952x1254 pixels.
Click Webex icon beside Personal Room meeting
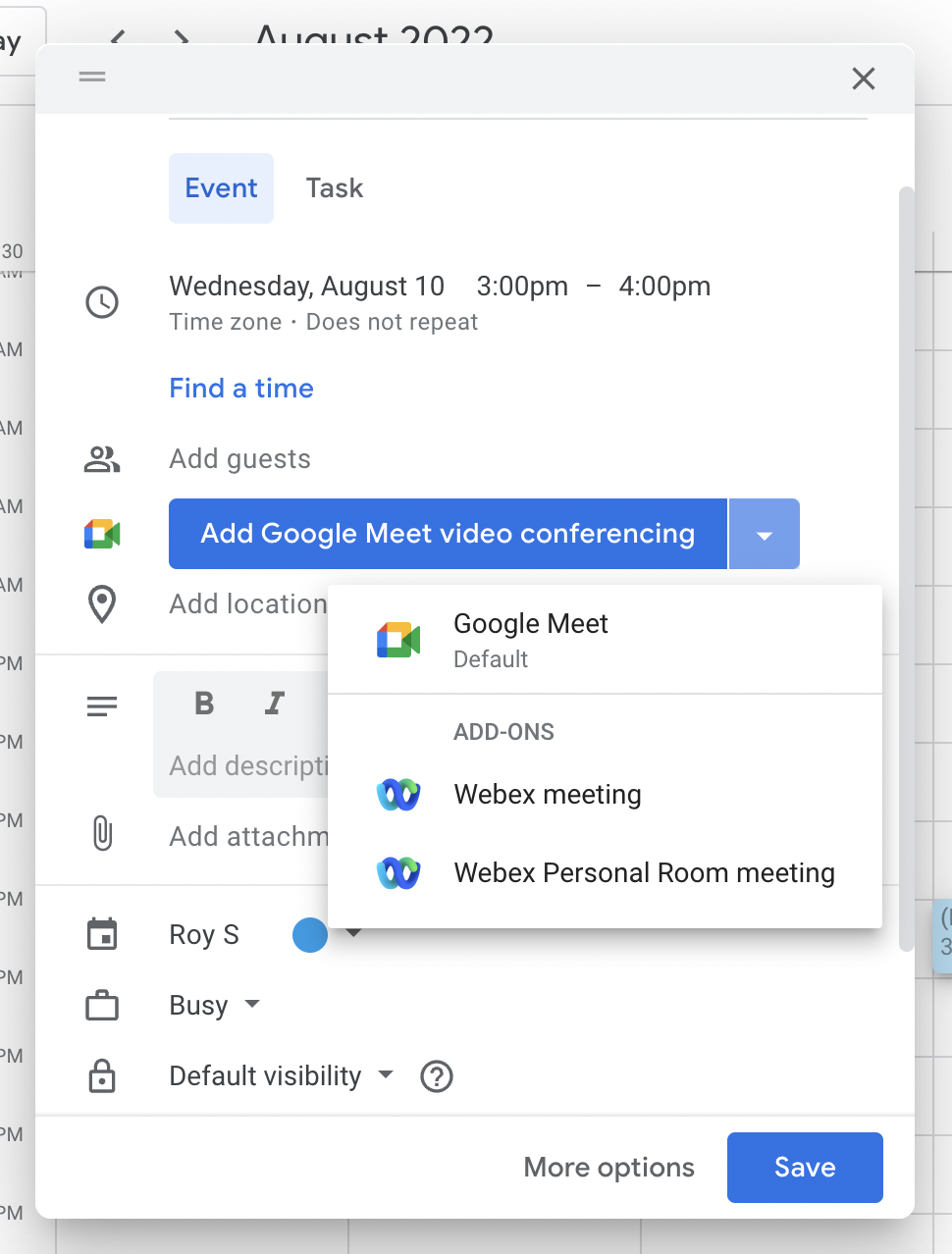point(398,873)
